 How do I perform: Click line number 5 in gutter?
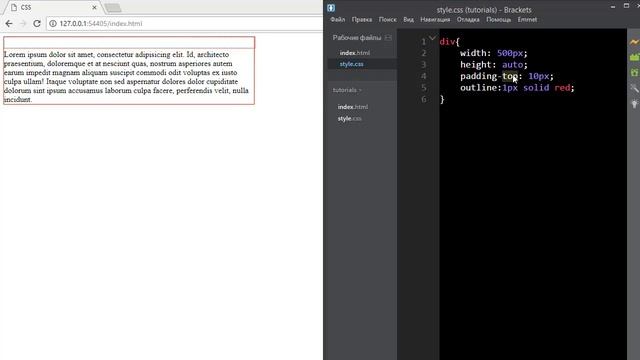point(424,87)
